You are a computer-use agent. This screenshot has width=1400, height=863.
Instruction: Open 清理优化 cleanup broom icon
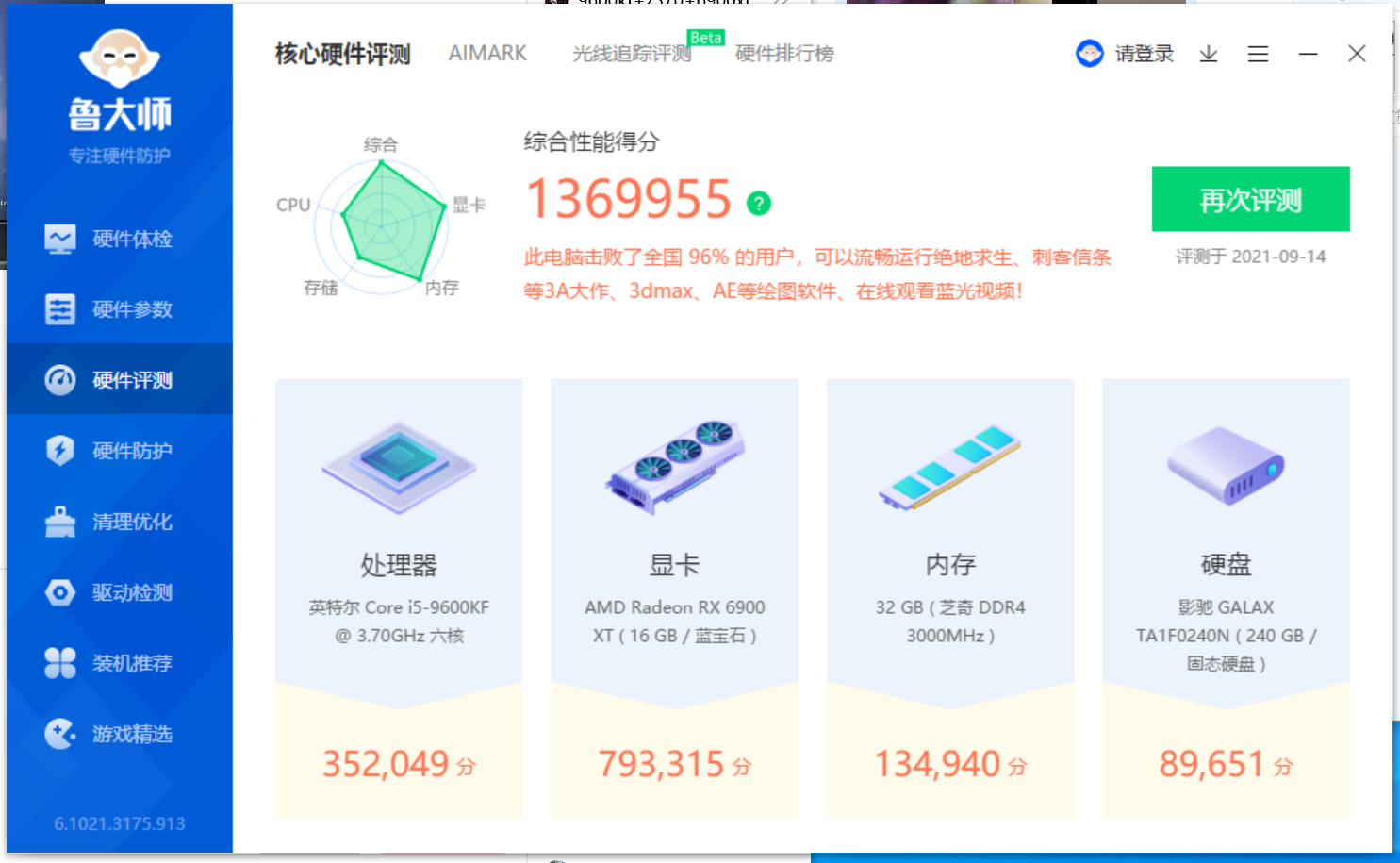point(60,522)
